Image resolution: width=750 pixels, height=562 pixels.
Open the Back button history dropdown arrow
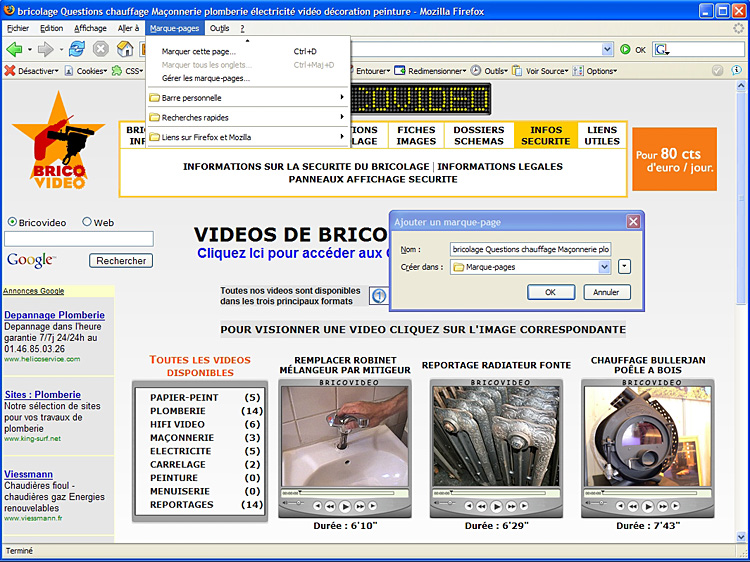[30, 49]
